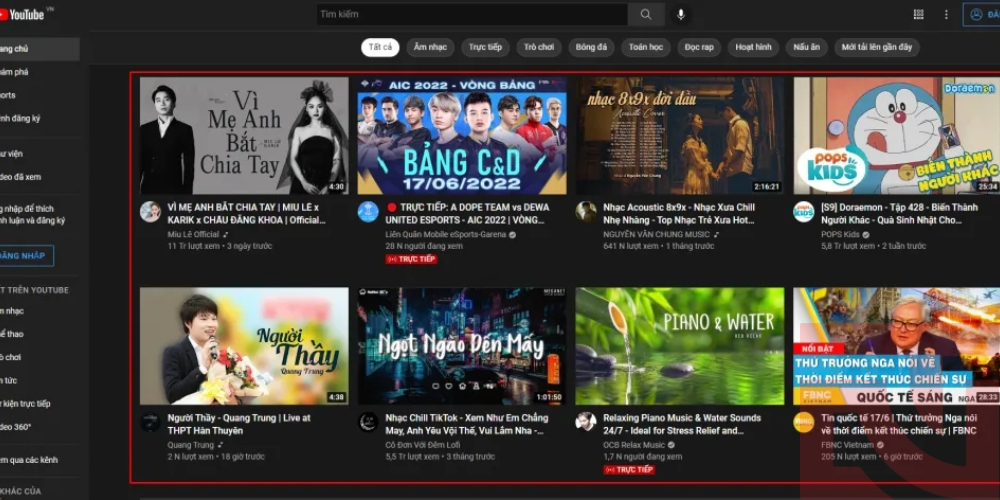Activate voice search microphone icon
This screenshot has height=500, width=1000.
click(681, 14)
